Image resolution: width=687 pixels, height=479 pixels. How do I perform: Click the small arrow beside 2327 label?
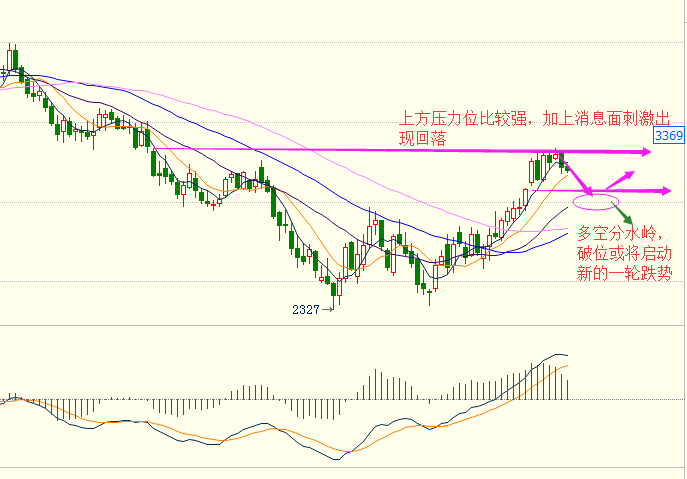(327, 310)
